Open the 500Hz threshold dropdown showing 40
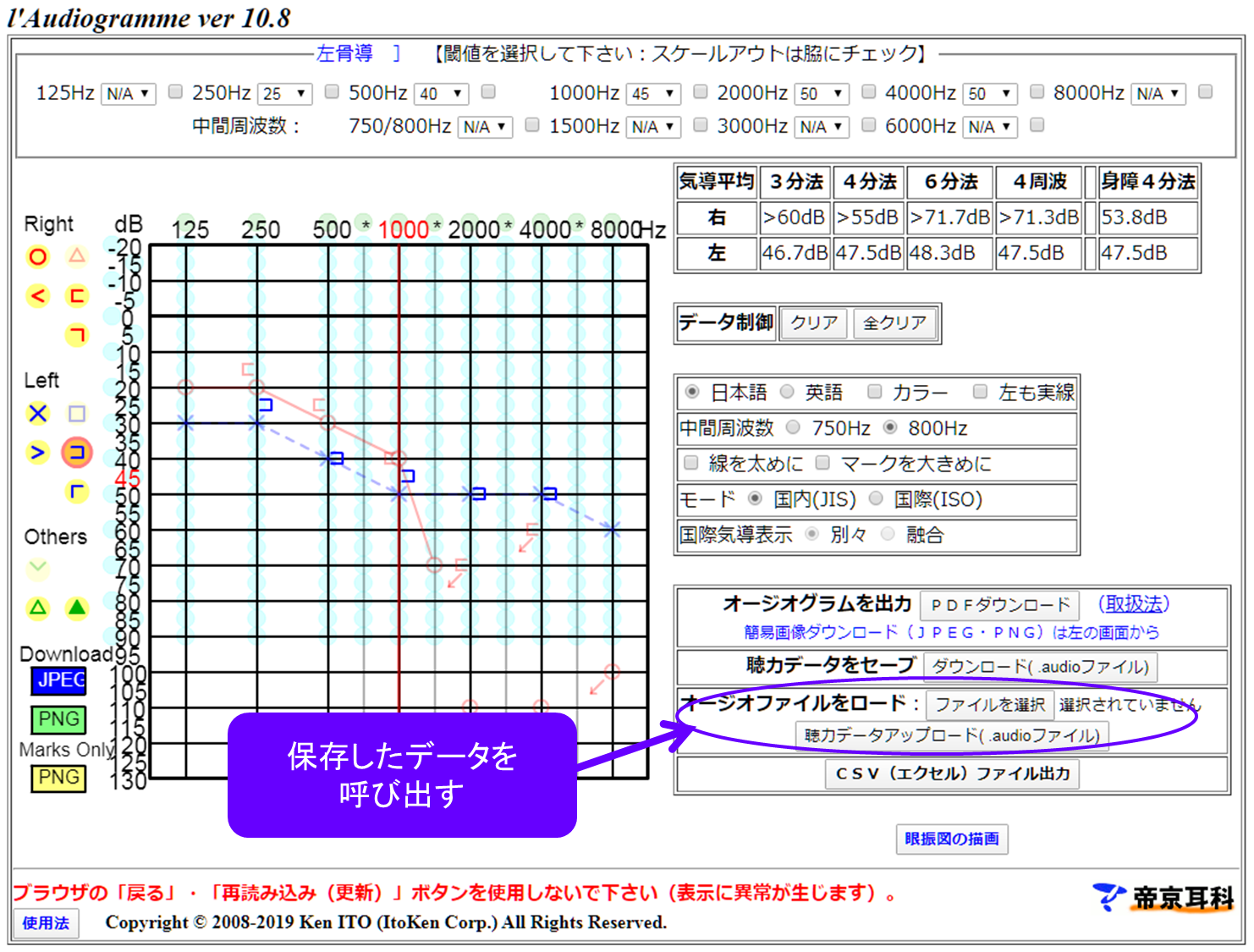 pos(442,93)
